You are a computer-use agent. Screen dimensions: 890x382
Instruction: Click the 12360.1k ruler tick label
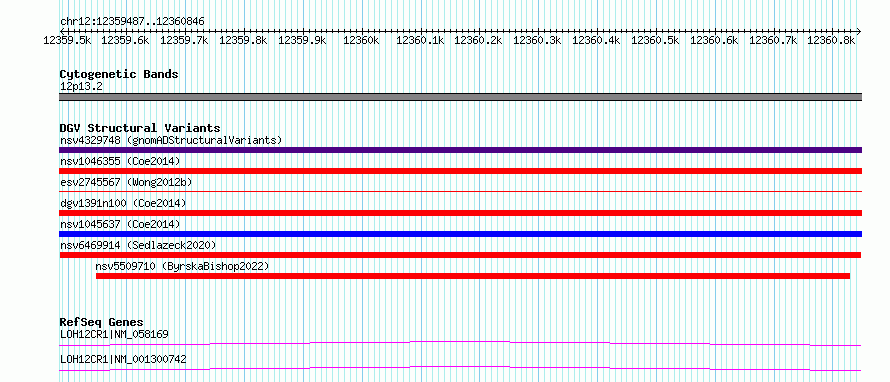click(420, 40)
